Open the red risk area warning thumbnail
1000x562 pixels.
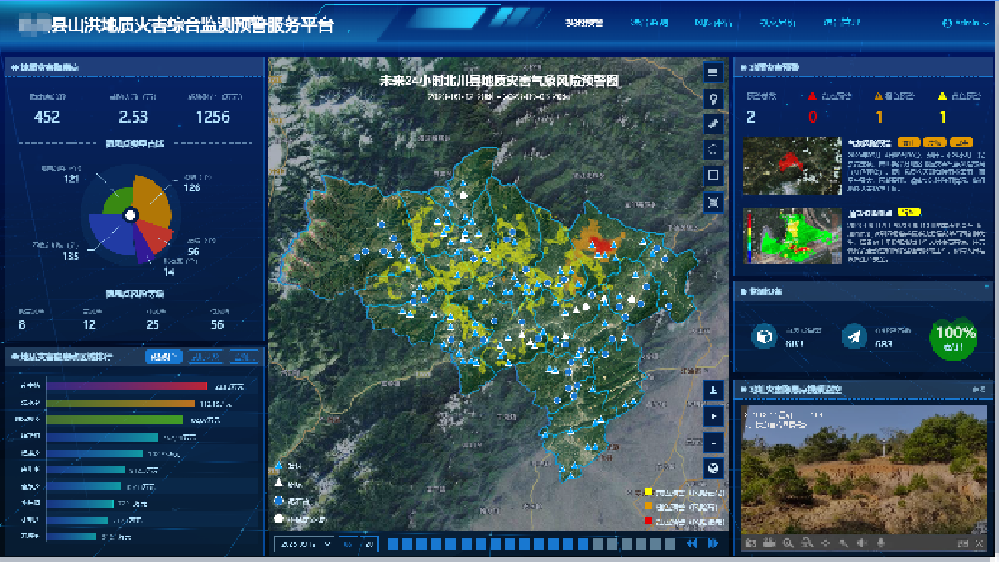(792, 165)
